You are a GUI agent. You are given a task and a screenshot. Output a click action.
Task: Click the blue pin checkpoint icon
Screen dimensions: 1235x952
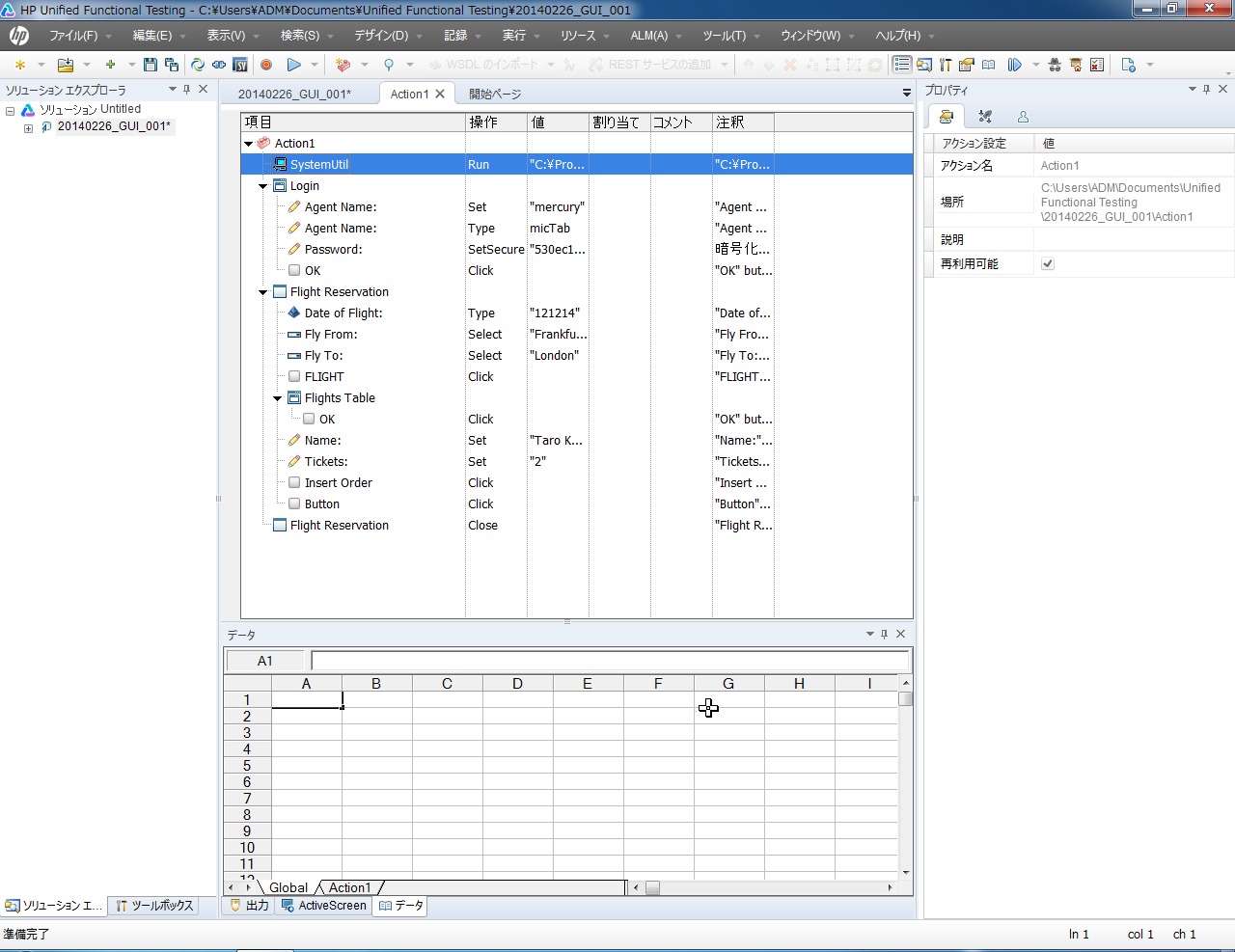[389, 65]
